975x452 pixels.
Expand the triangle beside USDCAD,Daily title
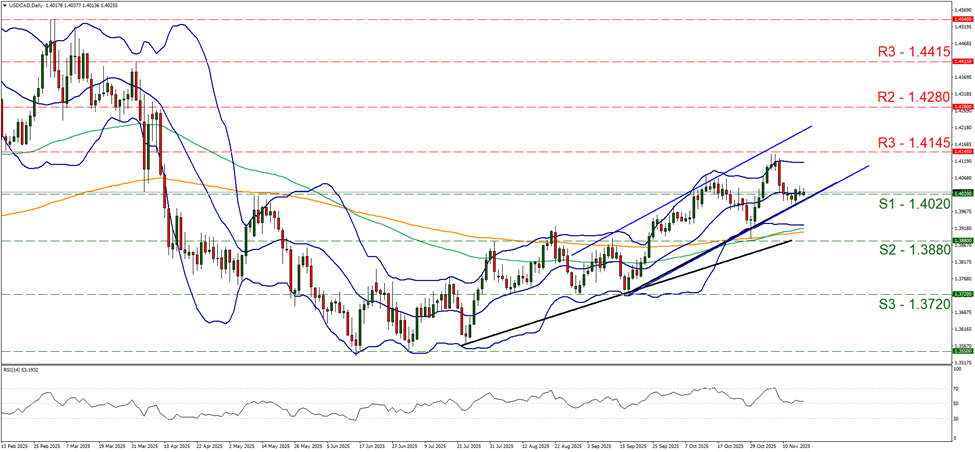pyautogui.click(x=5, y=5)
